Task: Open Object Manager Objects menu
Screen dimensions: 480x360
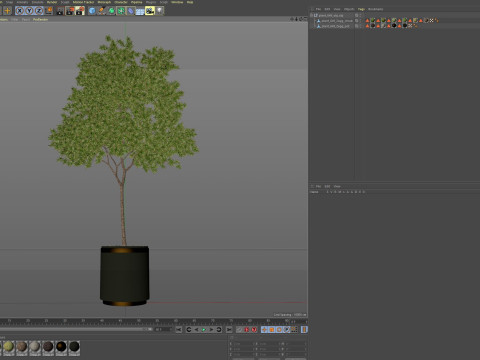Action: (x=349, y=9)
